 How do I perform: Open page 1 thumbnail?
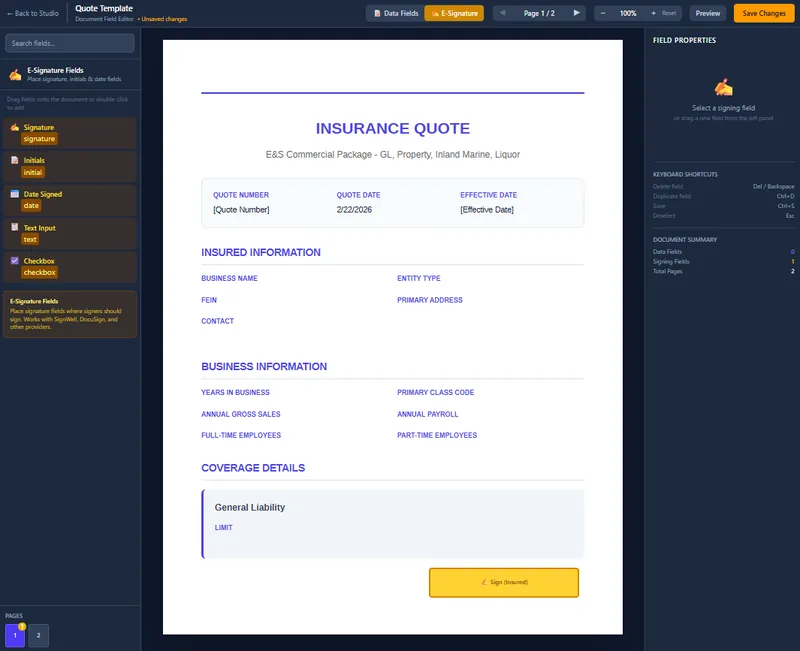click(x=15, y=636)
